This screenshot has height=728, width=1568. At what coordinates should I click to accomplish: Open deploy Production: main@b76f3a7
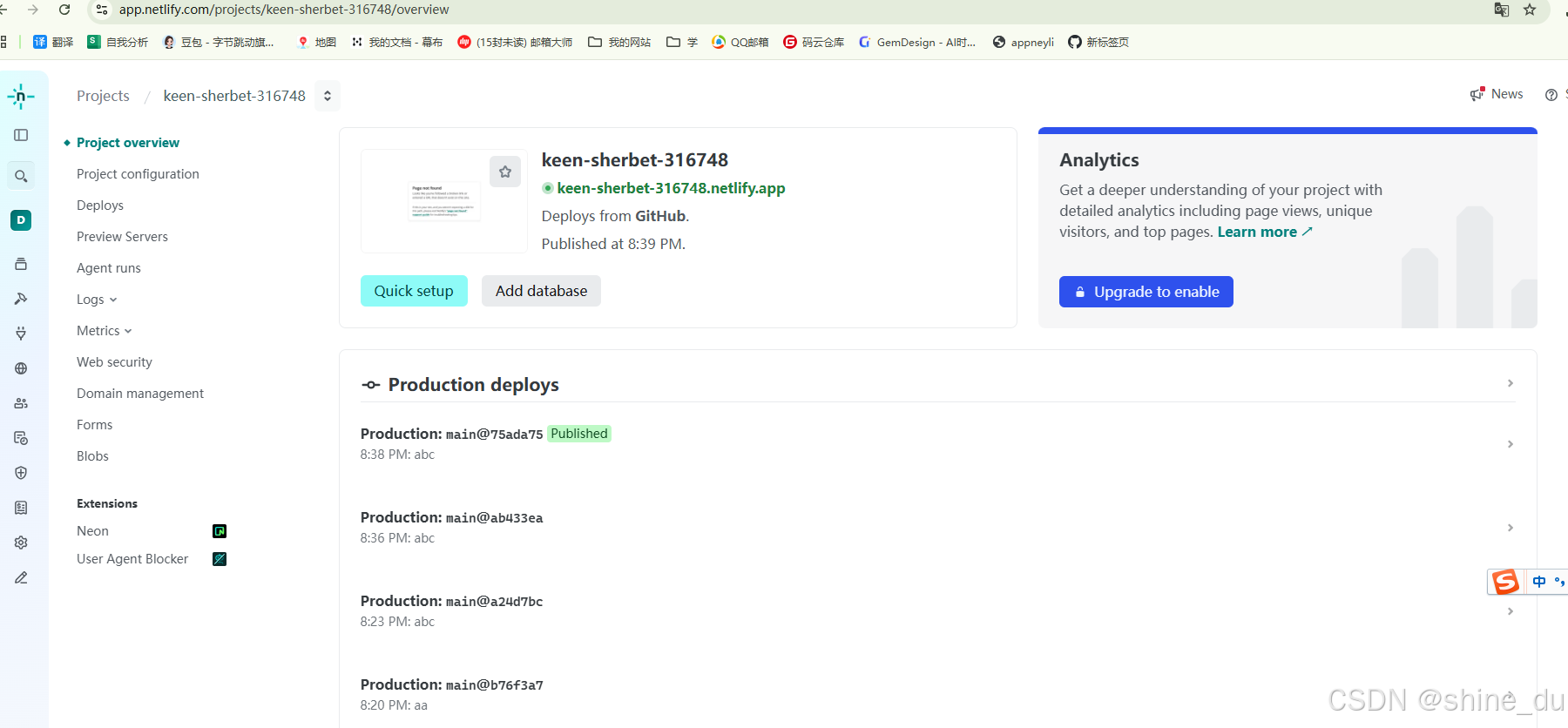451,685
